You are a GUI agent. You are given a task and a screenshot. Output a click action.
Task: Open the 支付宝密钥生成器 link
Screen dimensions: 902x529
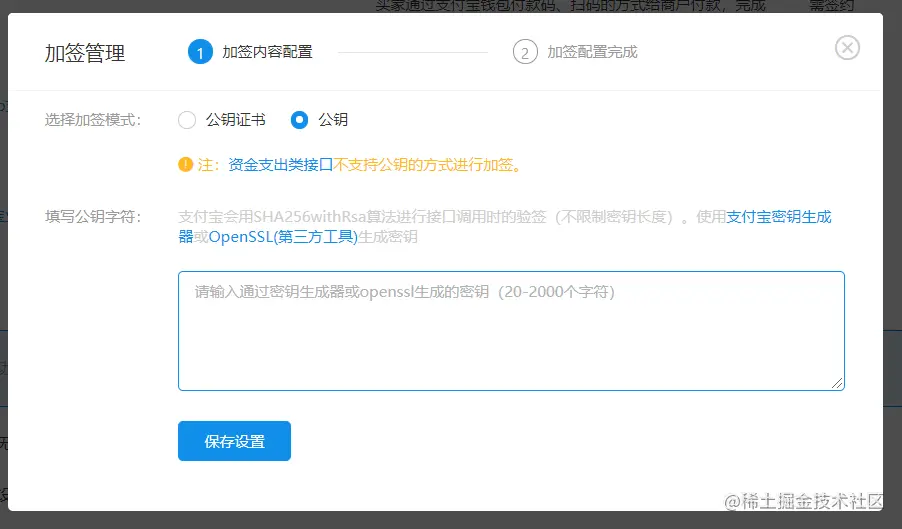pyautogui.click(x=778, y=217)
